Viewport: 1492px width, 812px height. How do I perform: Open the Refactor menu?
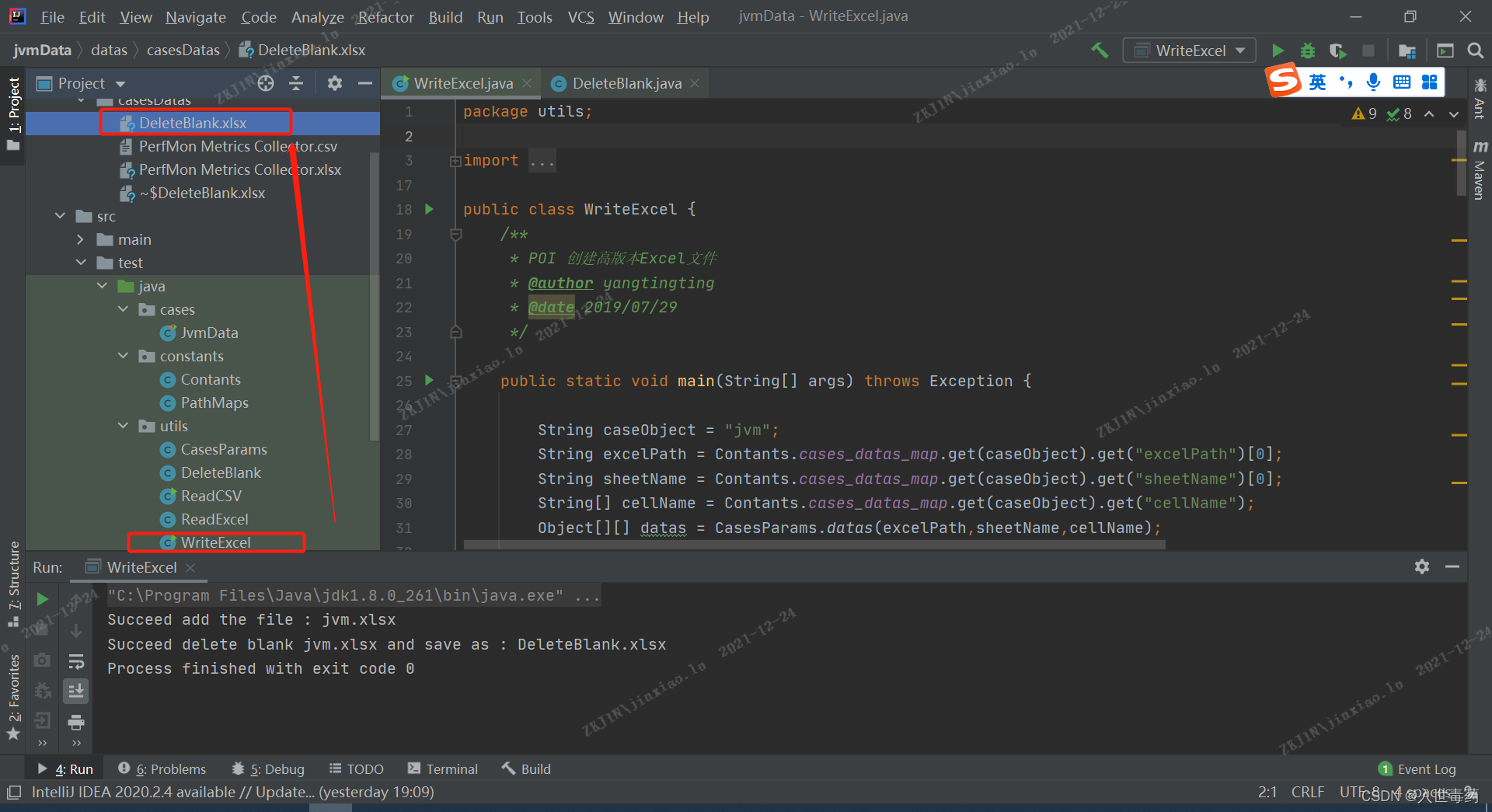pos(385,16)
